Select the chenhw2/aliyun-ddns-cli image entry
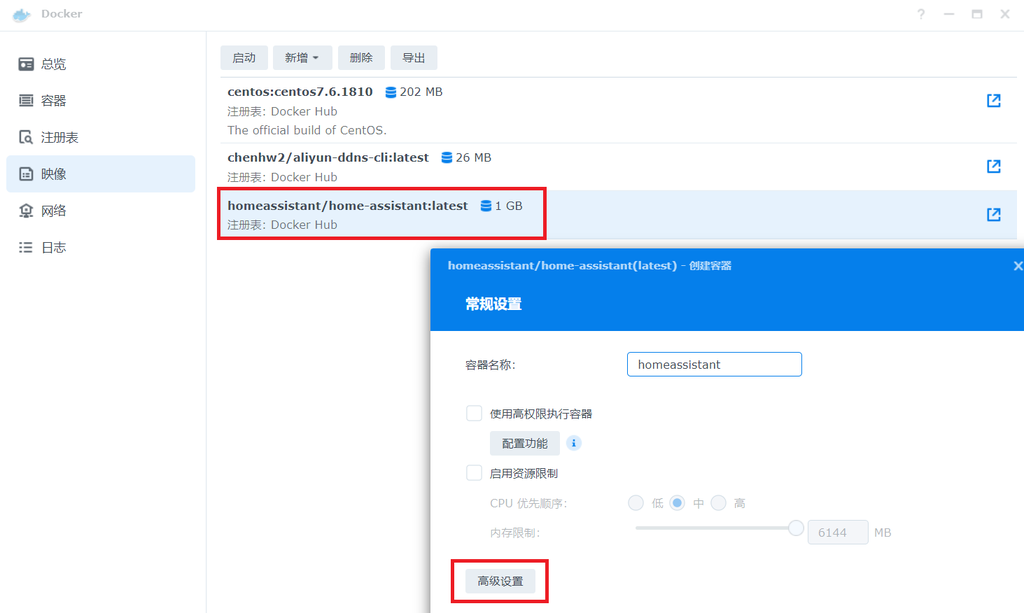 (x=327, y=157)
